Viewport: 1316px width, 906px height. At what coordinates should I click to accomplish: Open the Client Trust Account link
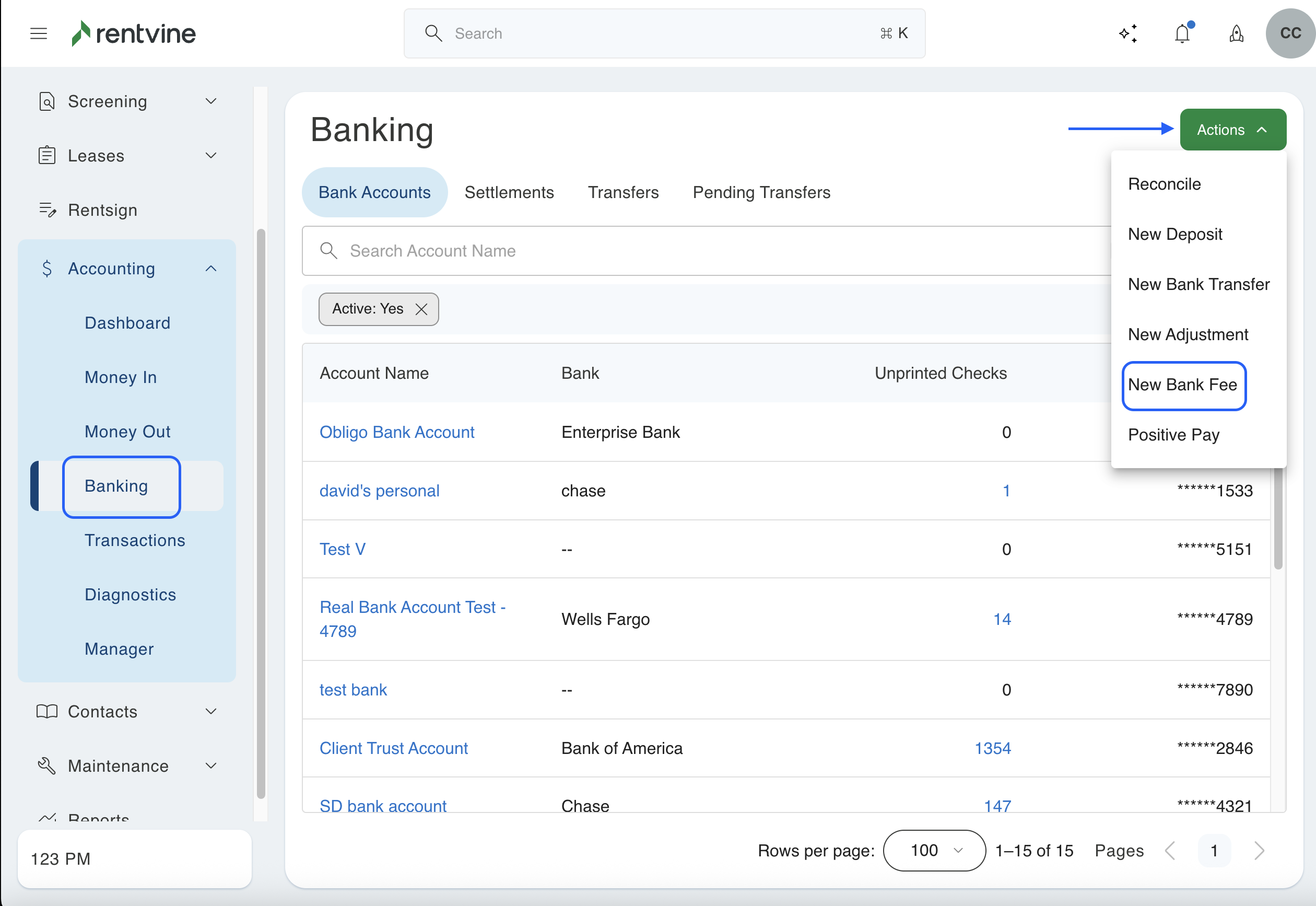[x=393, y=748]
